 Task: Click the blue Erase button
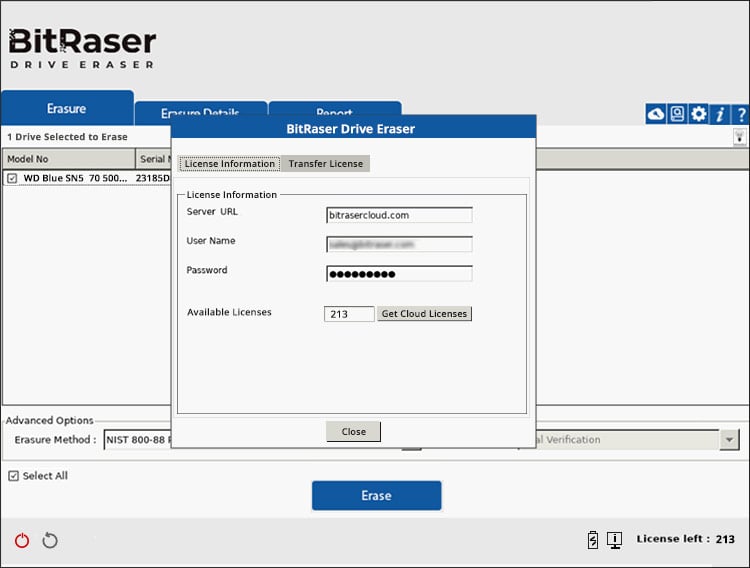pyautogui.click(x=376, y=495)
